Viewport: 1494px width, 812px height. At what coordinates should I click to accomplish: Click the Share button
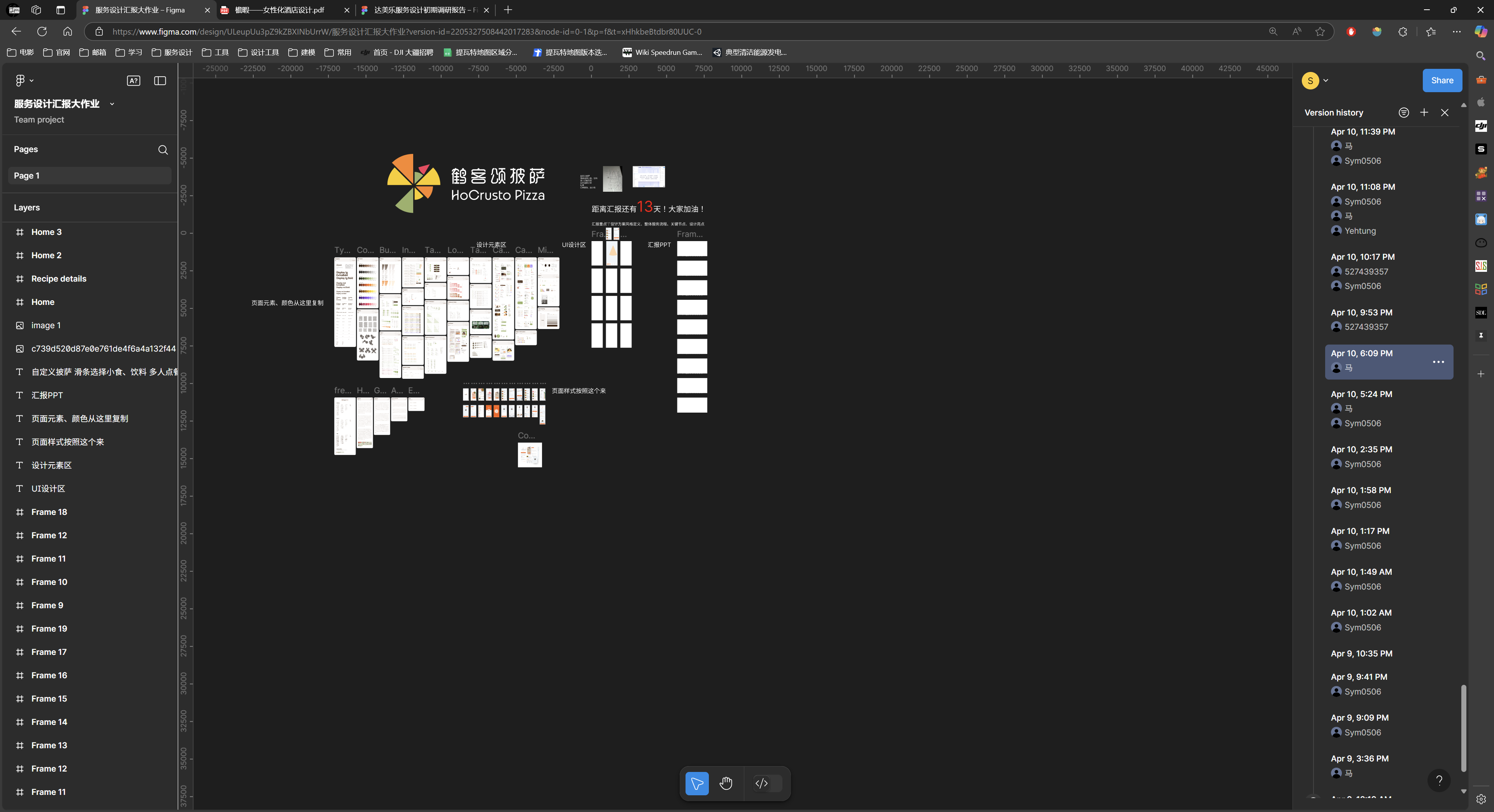[x=1442, y=80]
